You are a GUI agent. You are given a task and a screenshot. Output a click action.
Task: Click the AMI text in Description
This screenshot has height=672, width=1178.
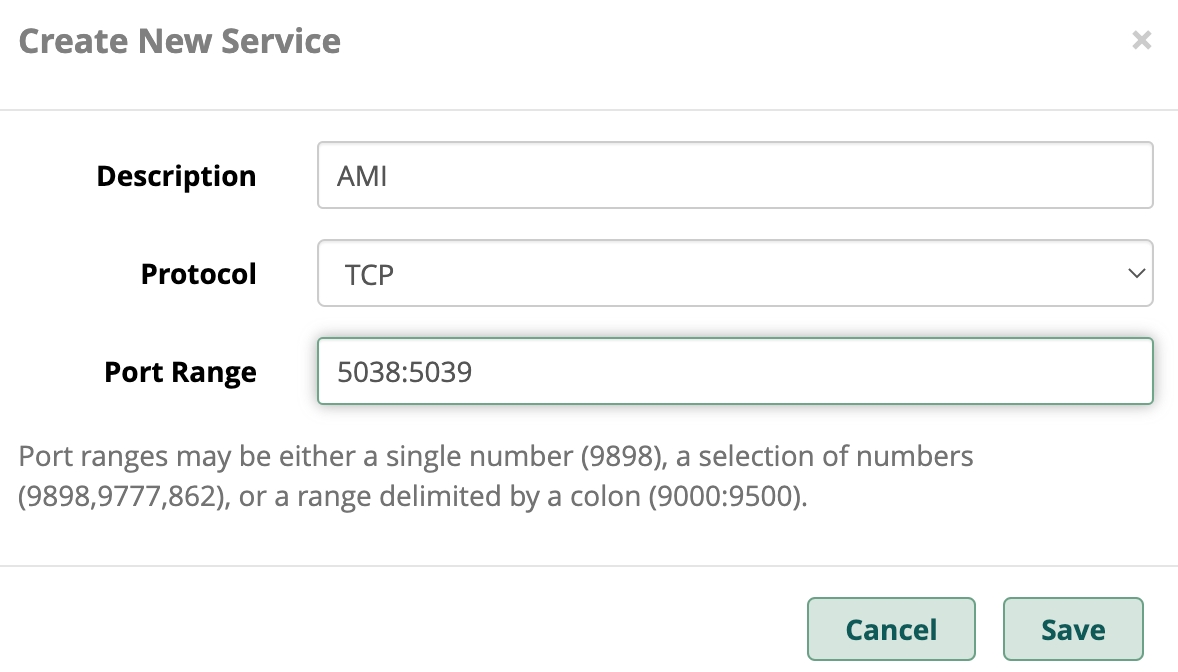pos(362,176)
